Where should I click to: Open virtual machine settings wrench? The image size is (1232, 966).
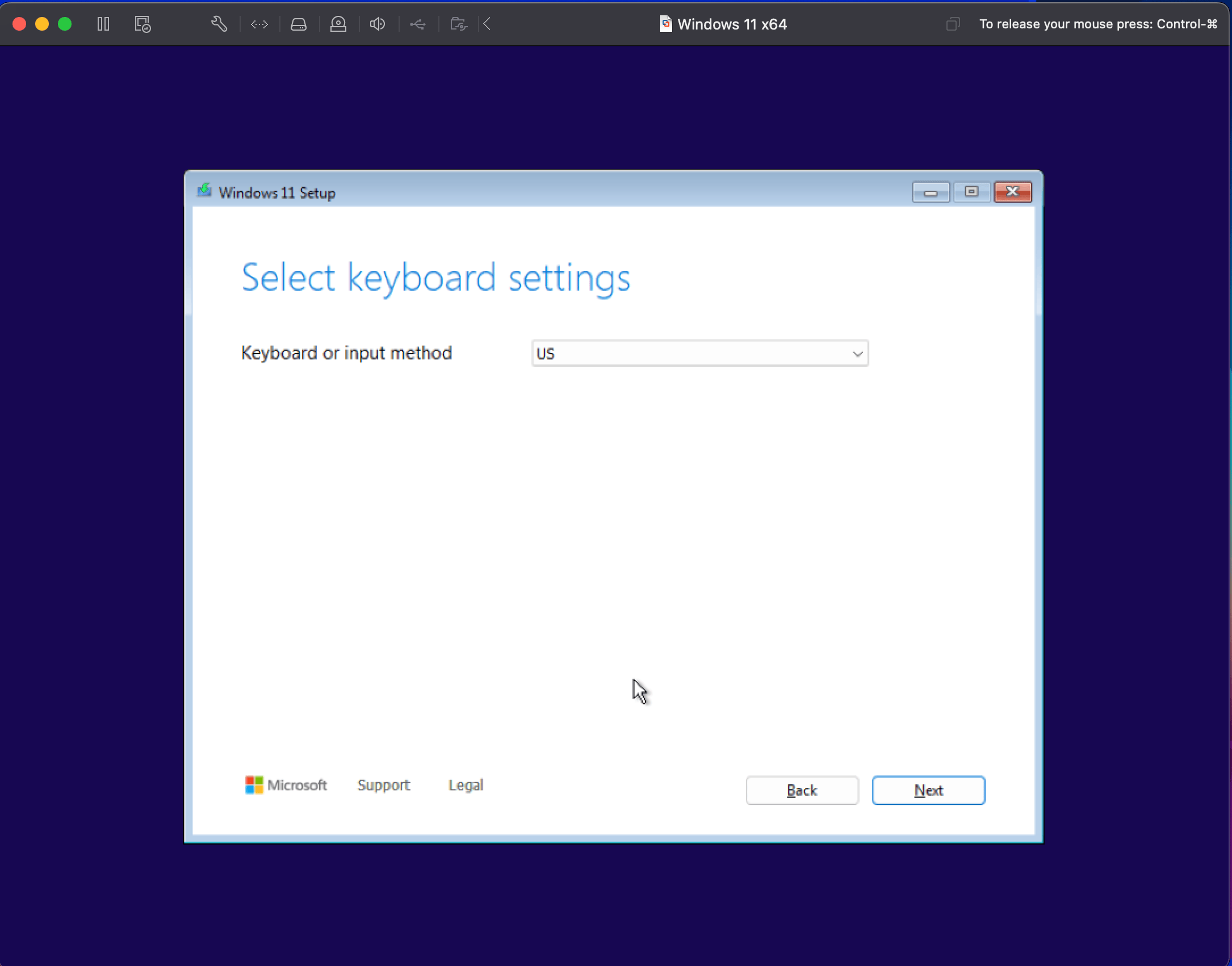click(x=219, y=24)
